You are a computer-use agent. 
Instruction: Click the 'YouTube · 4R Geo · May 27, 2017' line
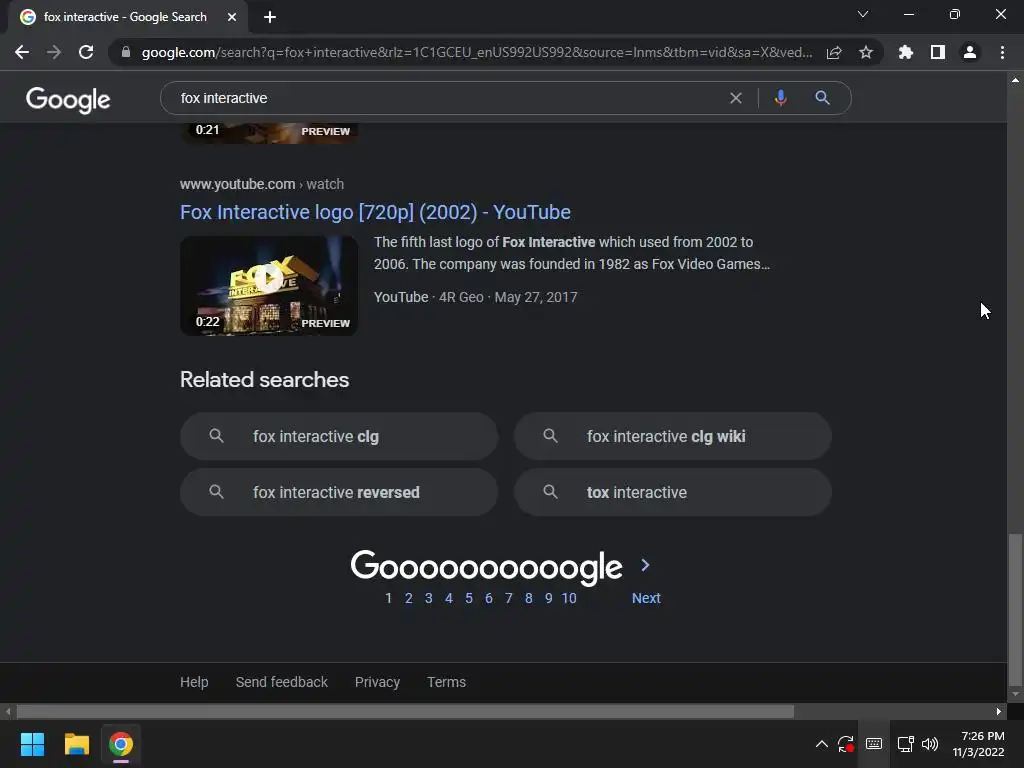click(x=475, y=297)
